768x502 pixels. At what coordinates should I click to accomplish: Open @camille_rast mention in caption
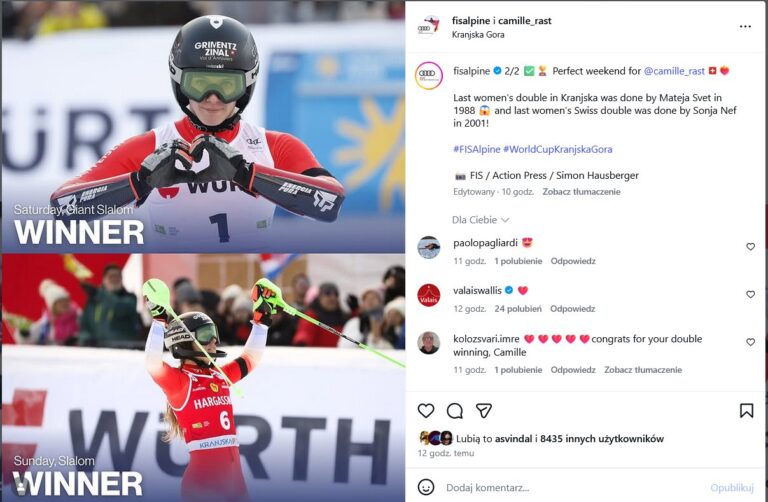coord(674,71)
